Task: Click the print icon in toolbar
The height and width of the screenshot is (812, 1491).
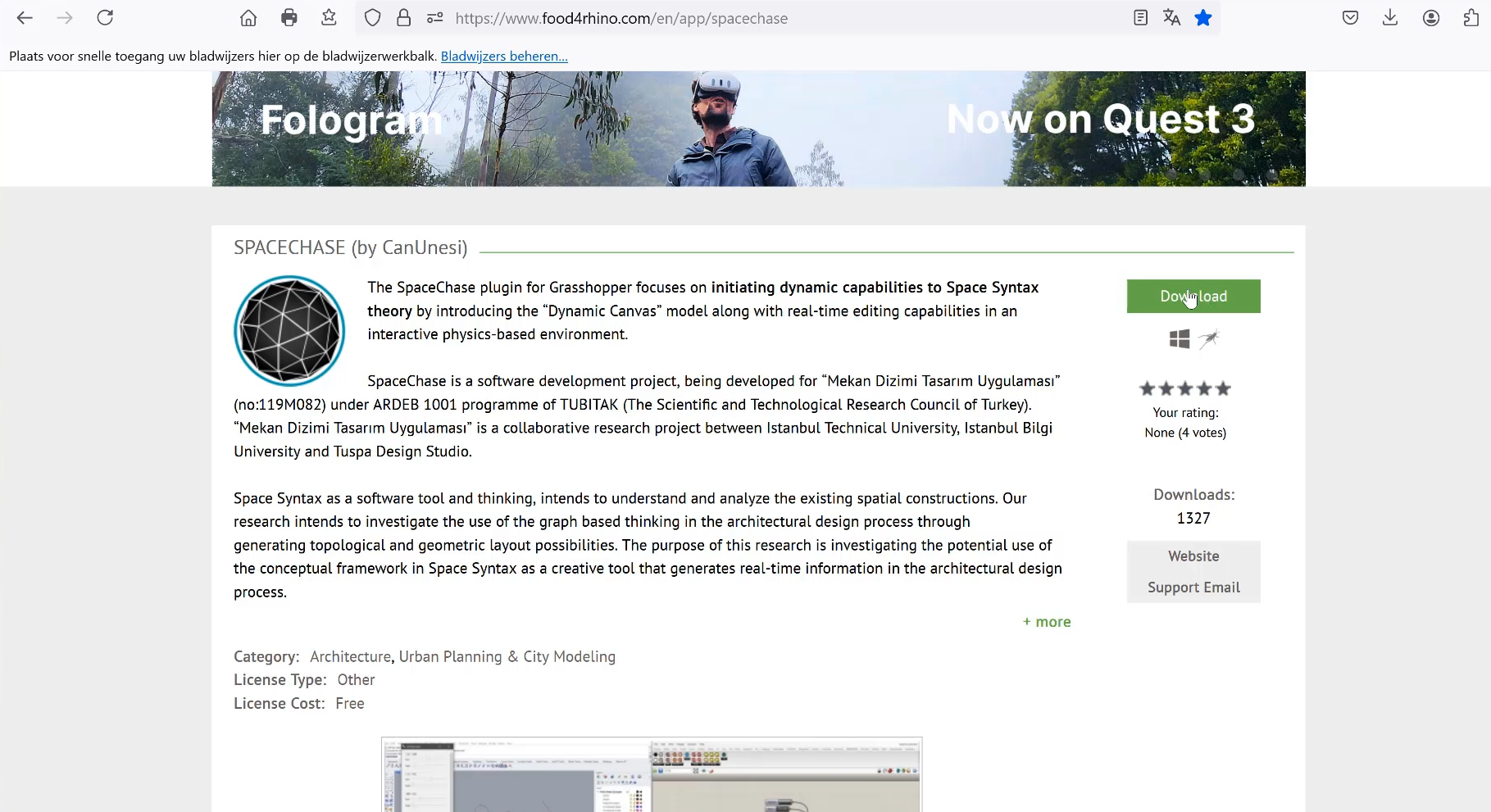Action: click(x=289, y=18)
